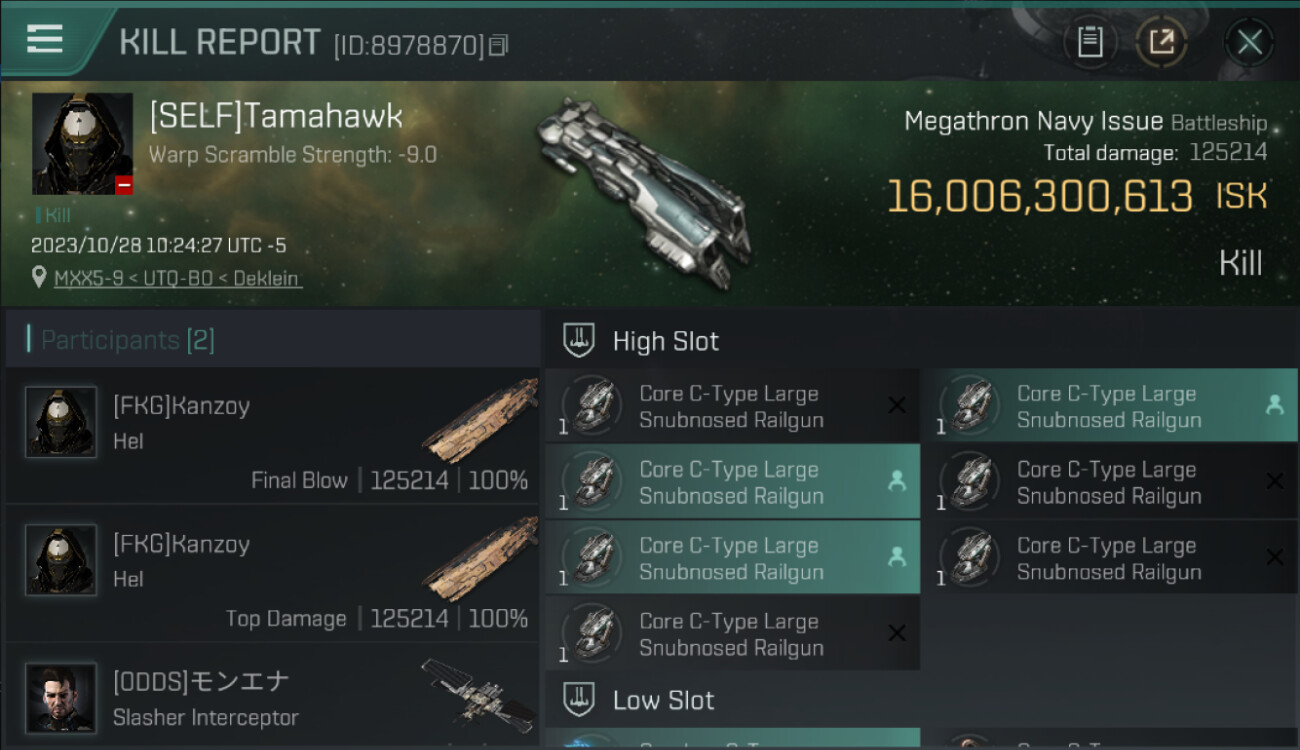Open Tamahawk's pilot portrait
The width and height of the screenshot is (1300, 750).
(82, 144)
